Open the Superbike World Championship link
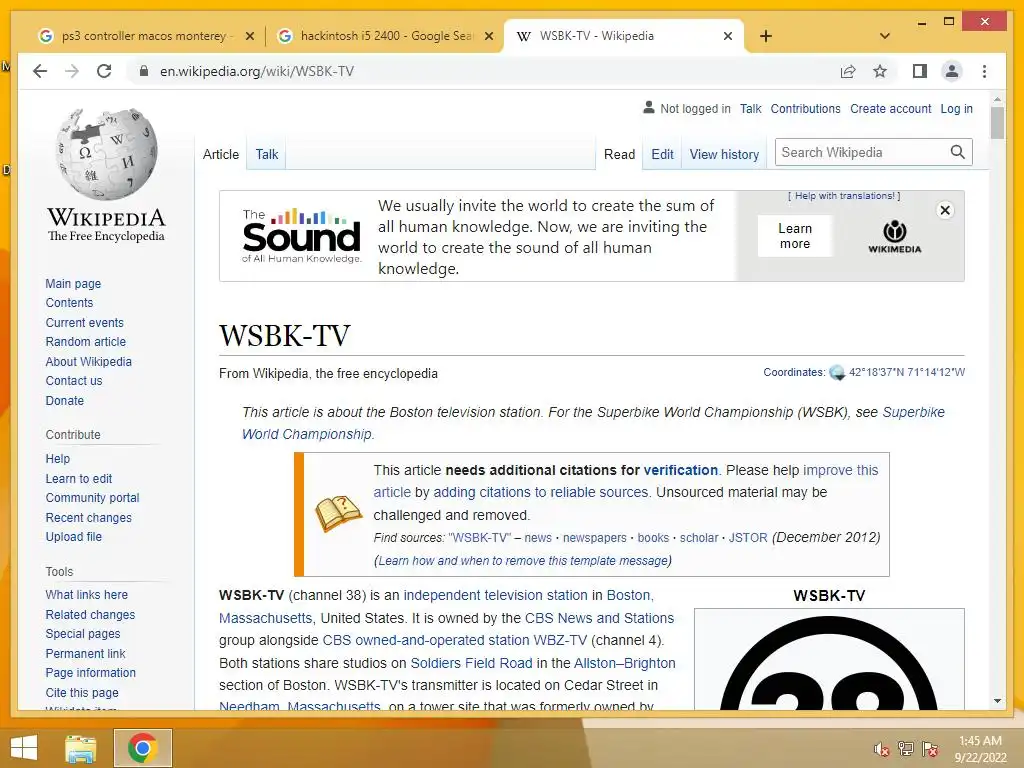 click(593, 423)
